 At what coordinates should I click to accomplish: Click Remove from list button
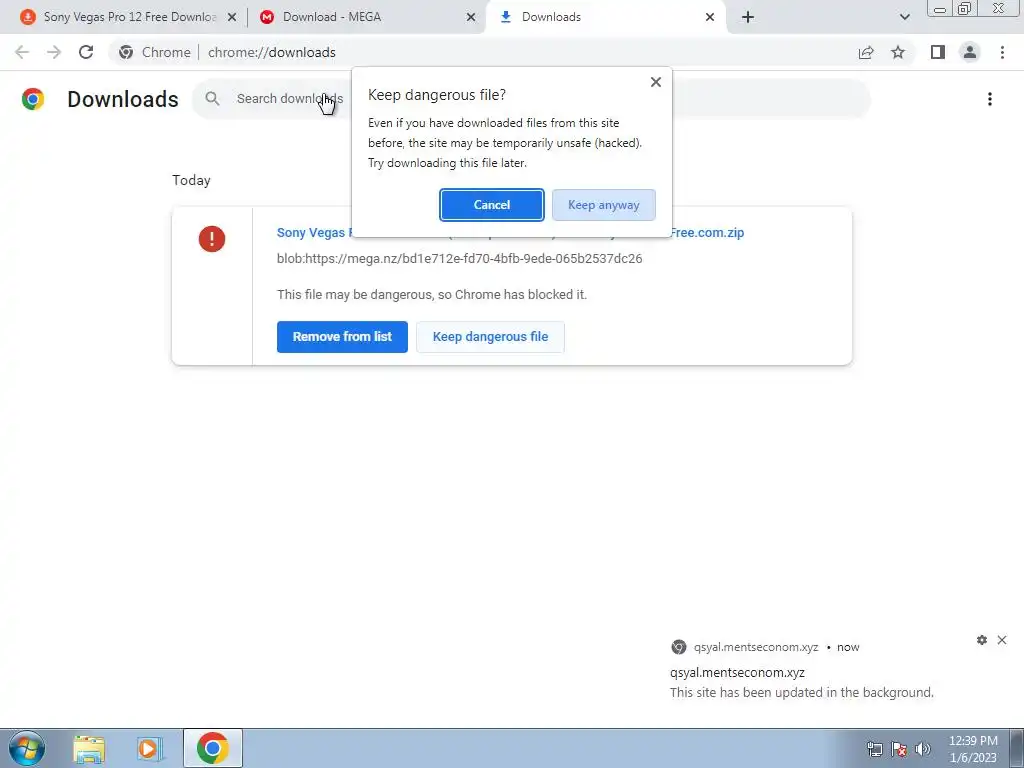click(x=342, y=337)
